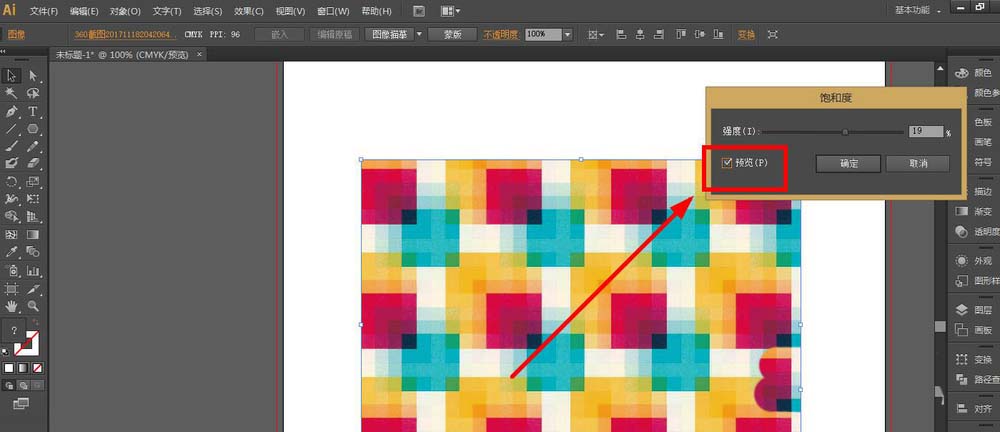1000x432 pixels.
Task: Select the Slice tool
Action: point(33,288)
